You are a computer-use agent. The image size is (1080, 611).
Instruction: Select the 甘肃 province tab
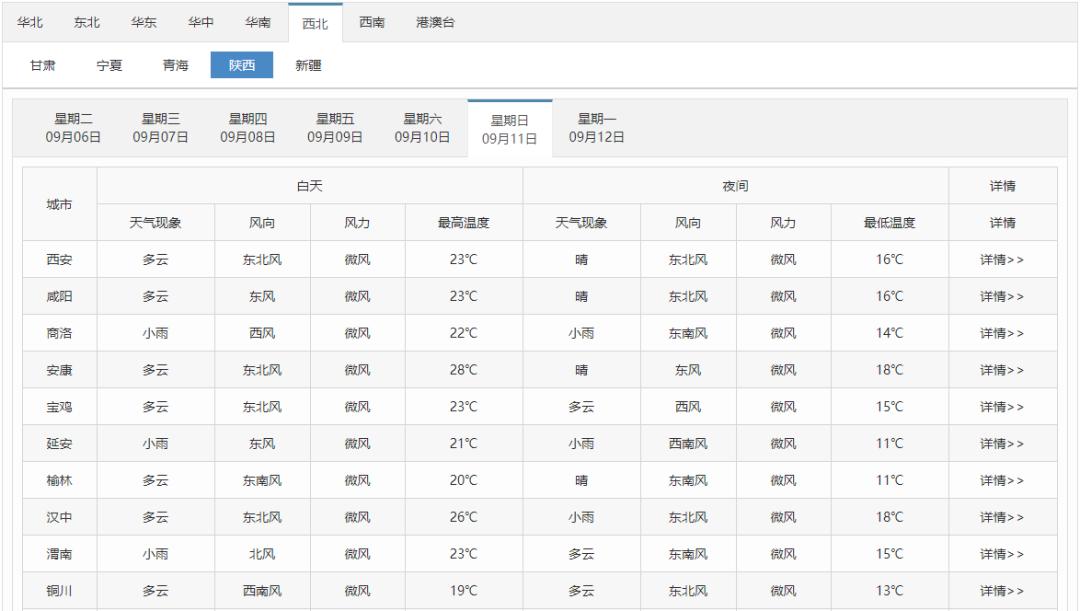[x=42, y=66]
